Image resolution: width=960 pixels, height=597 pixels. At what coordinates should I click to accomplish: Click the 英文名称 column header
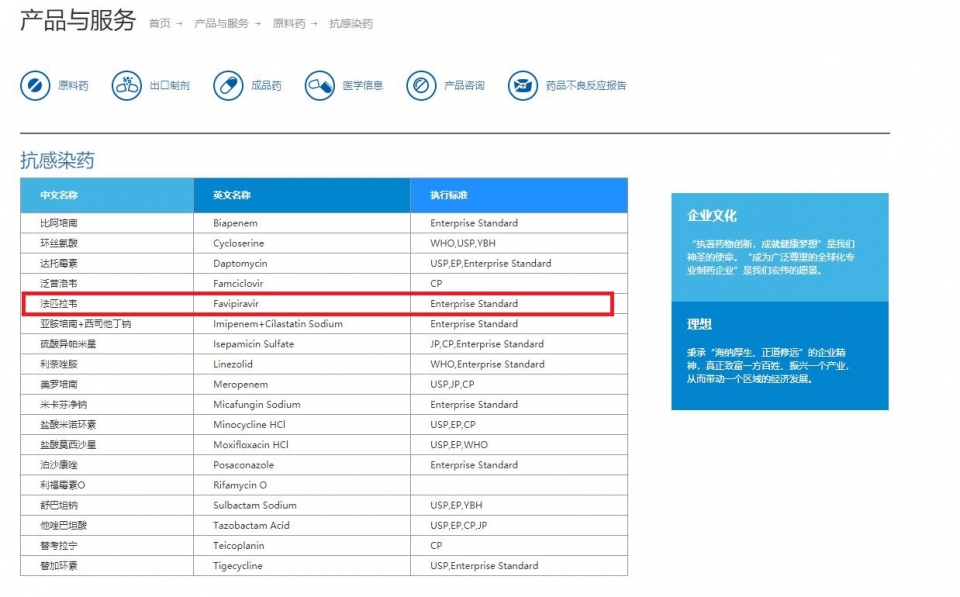(302, 195)
